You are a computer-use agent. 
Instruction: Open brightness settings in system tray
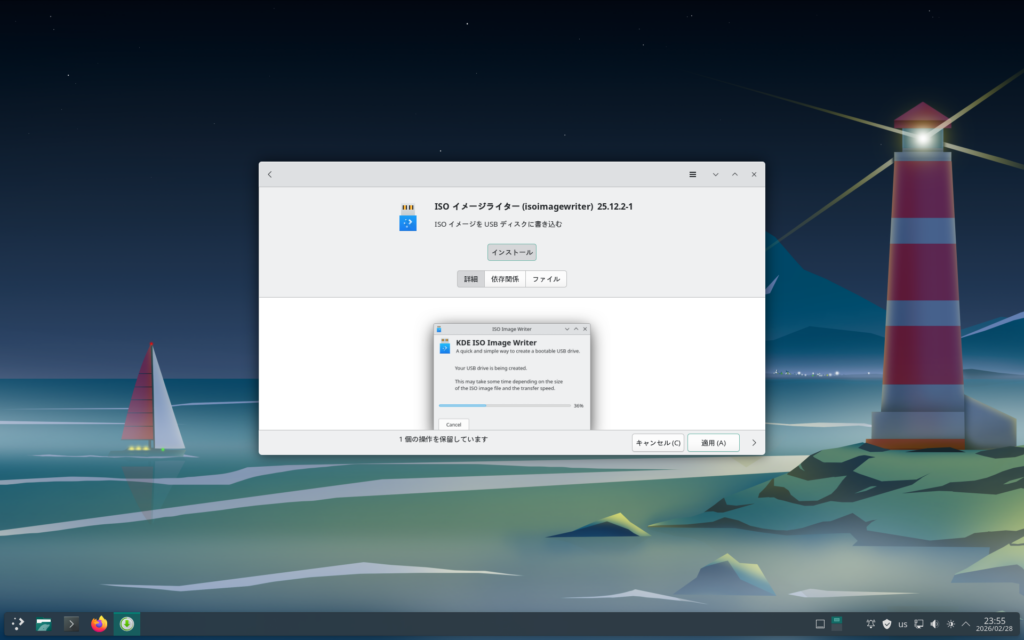[950, 624]
